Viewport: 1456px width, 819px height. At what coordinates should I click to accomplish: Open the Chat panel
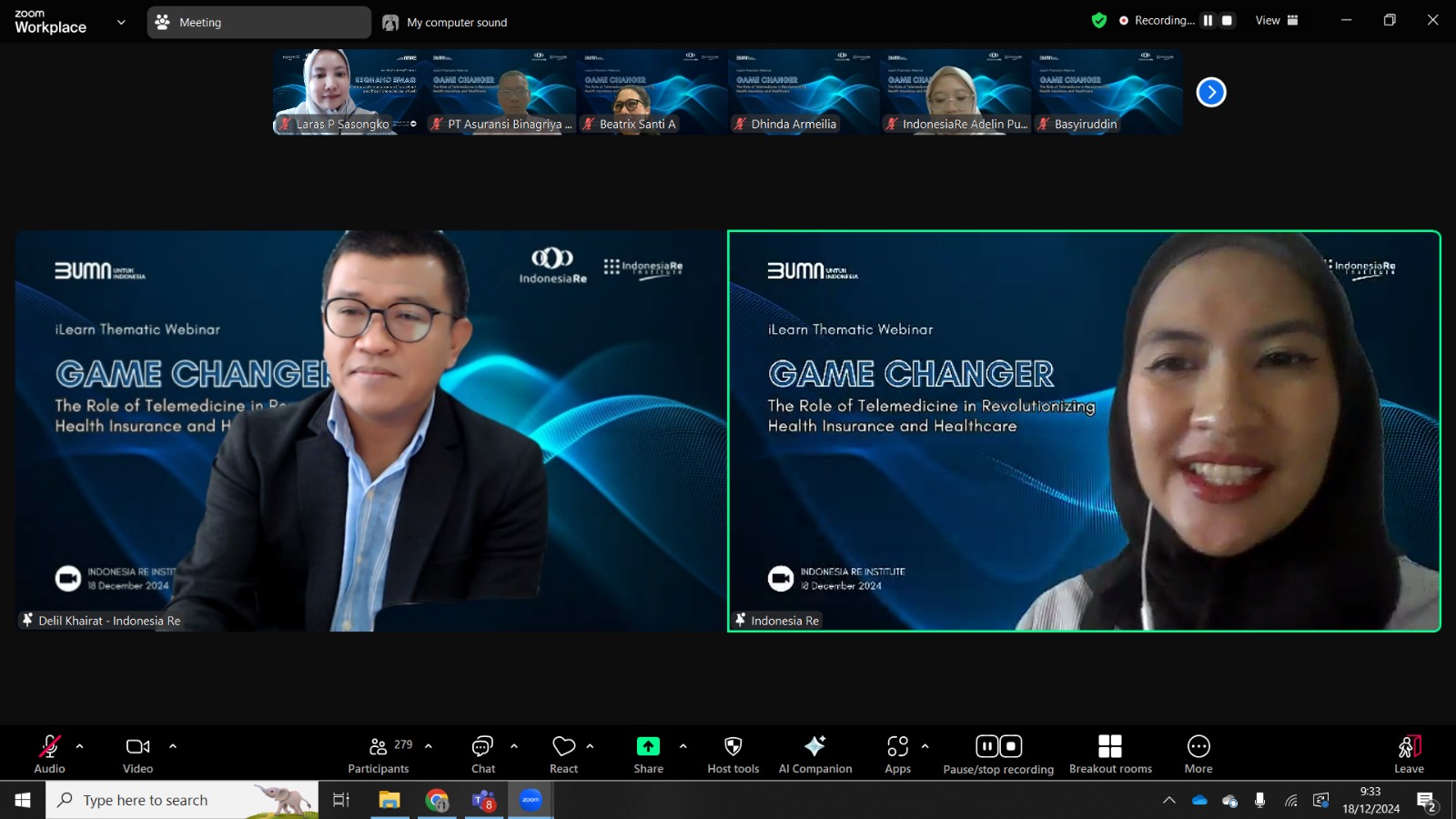pyautogui.click(x=482, y=755)
